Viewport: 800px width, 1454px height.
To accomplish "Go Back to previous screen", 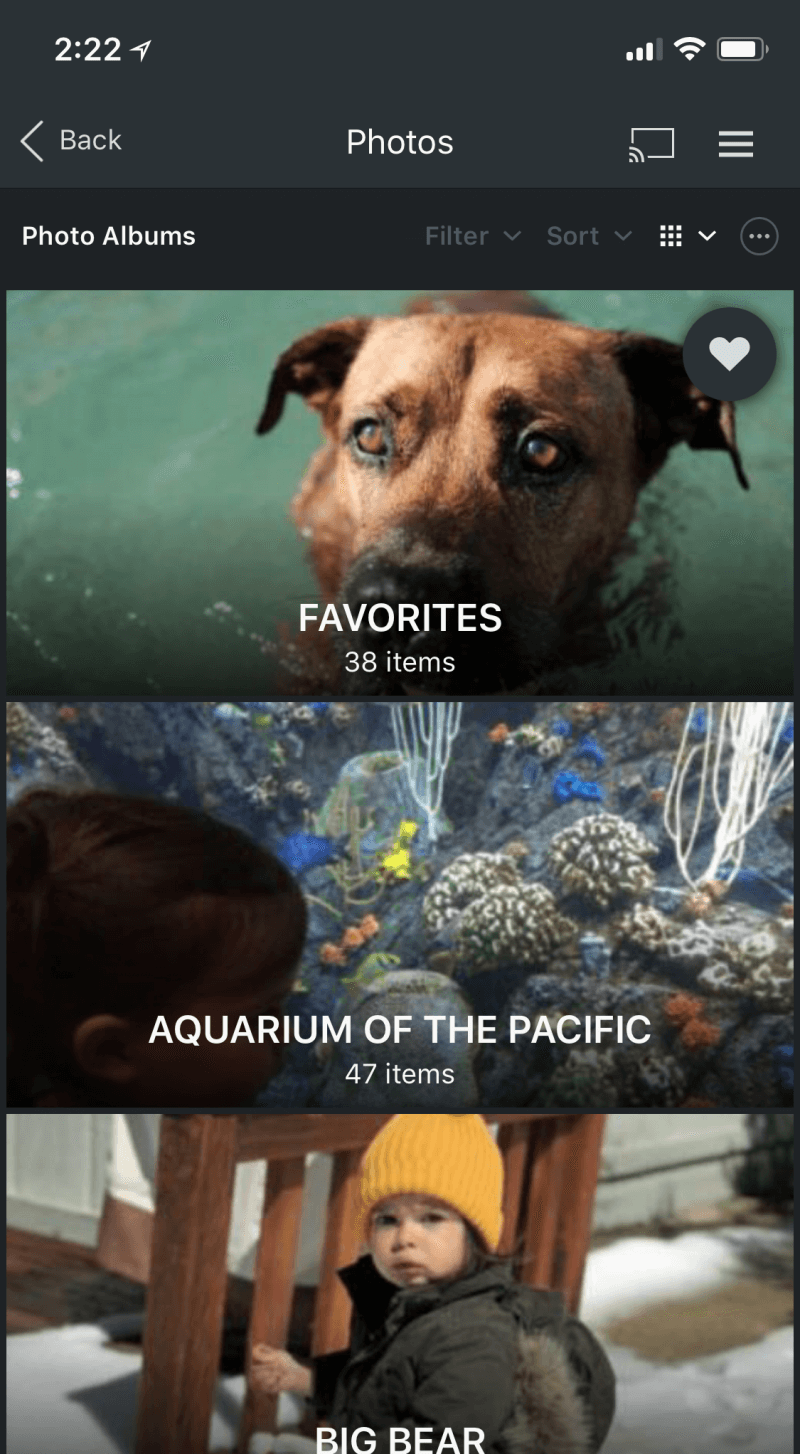I will click(x=71, y=141).
